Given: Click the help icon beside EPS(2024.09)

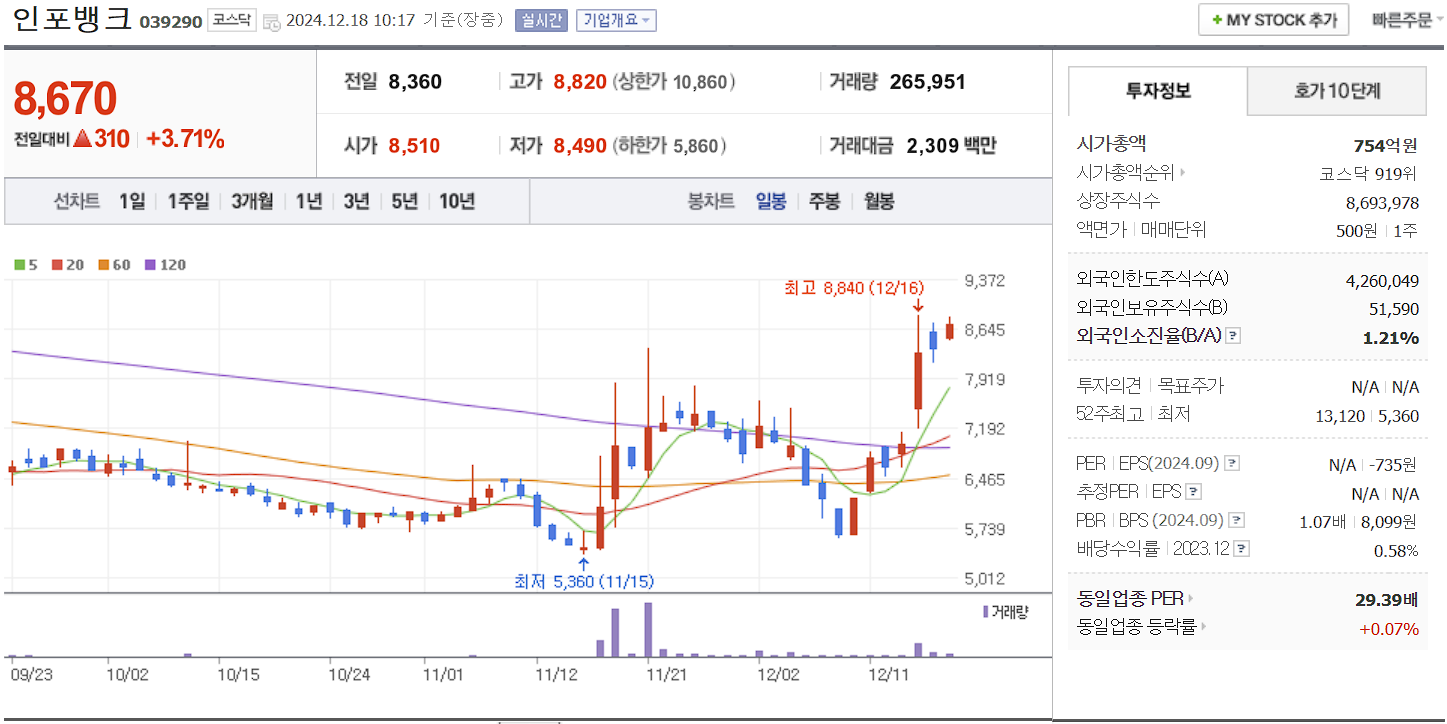Looking at the screenshot, I should pyautogui.click(x=1232, y=463).
